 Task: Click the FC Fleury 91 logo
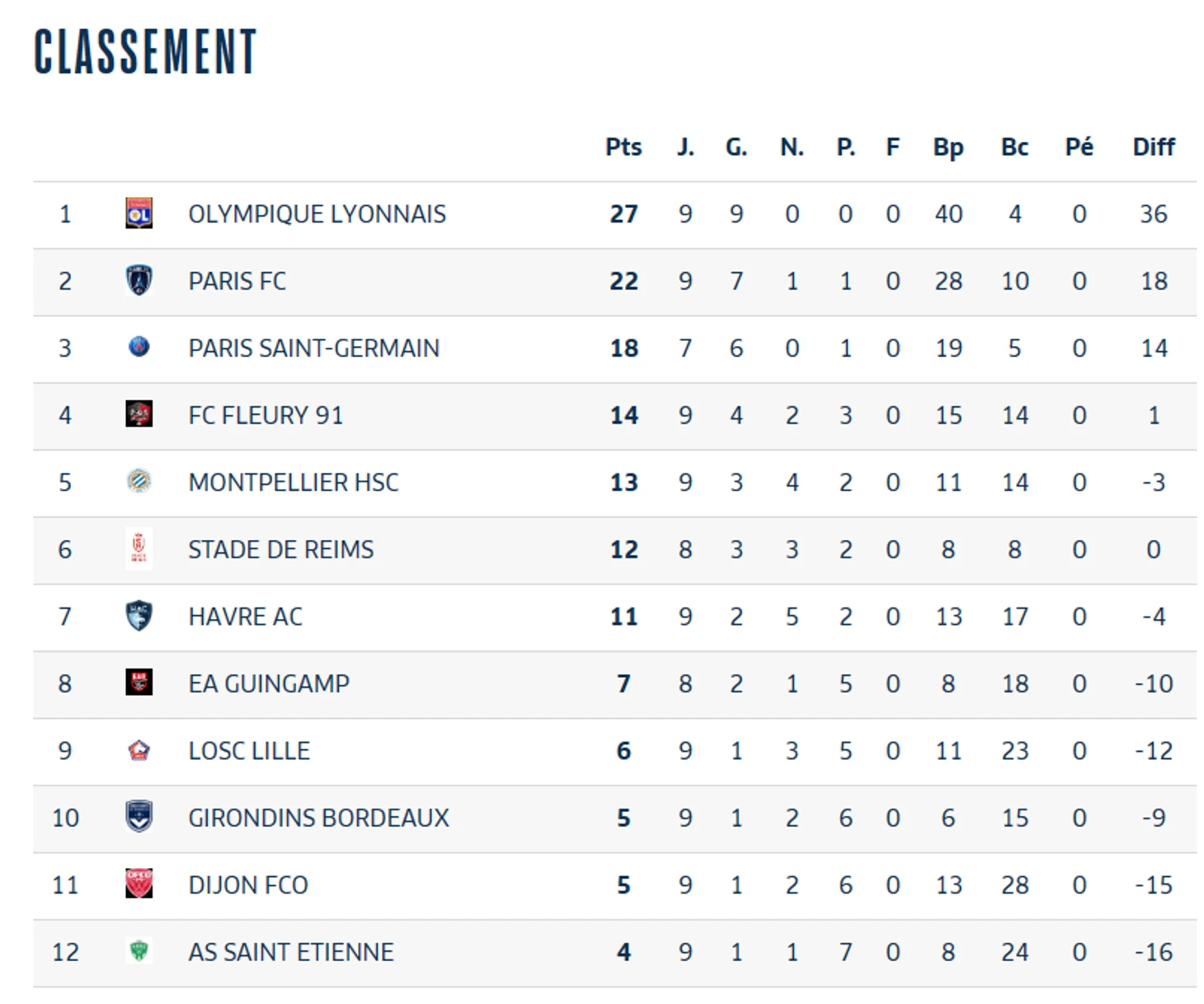coord(139,414)
